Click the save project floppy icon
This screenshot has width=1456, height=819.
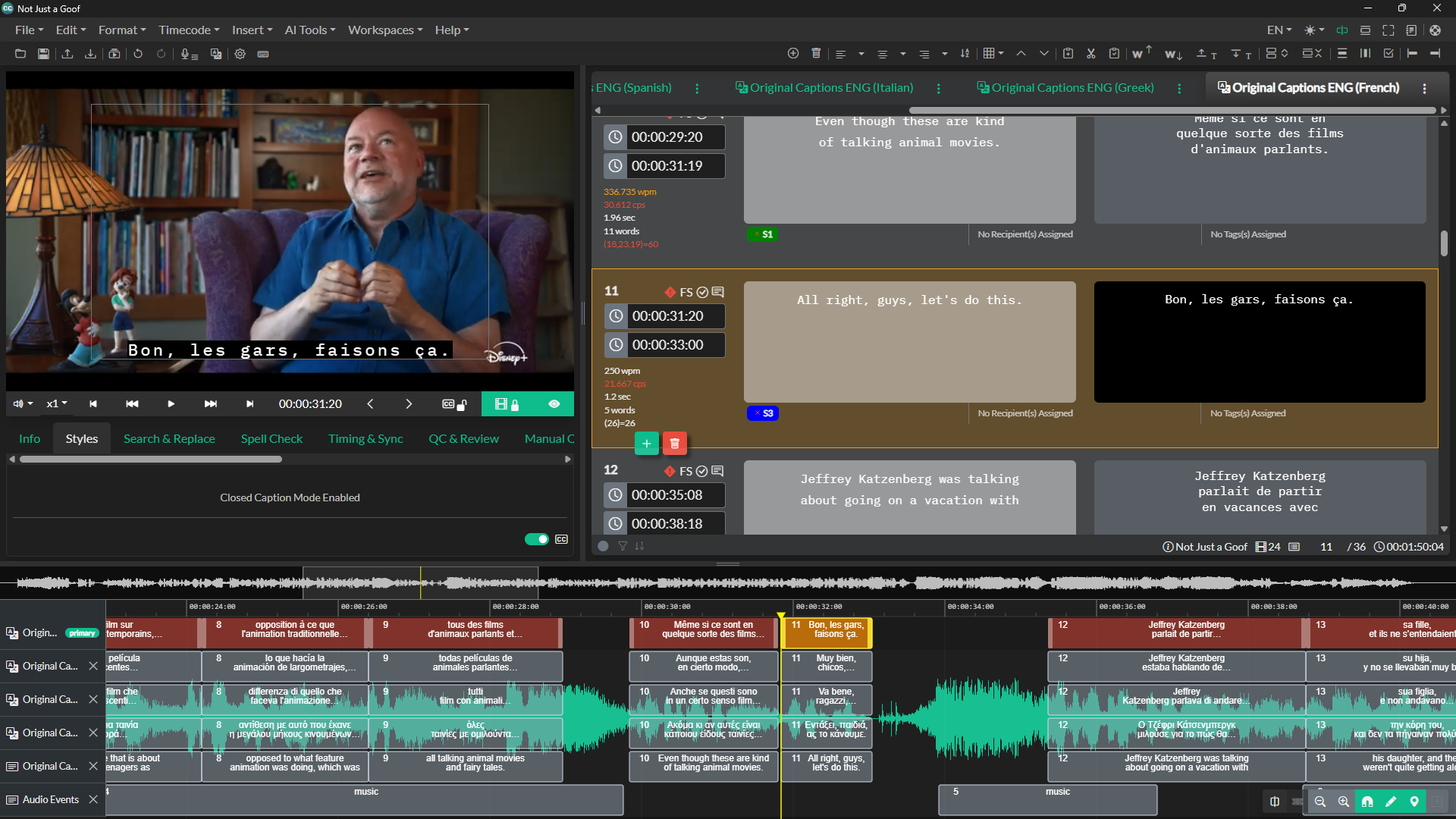tap(44, 54)
